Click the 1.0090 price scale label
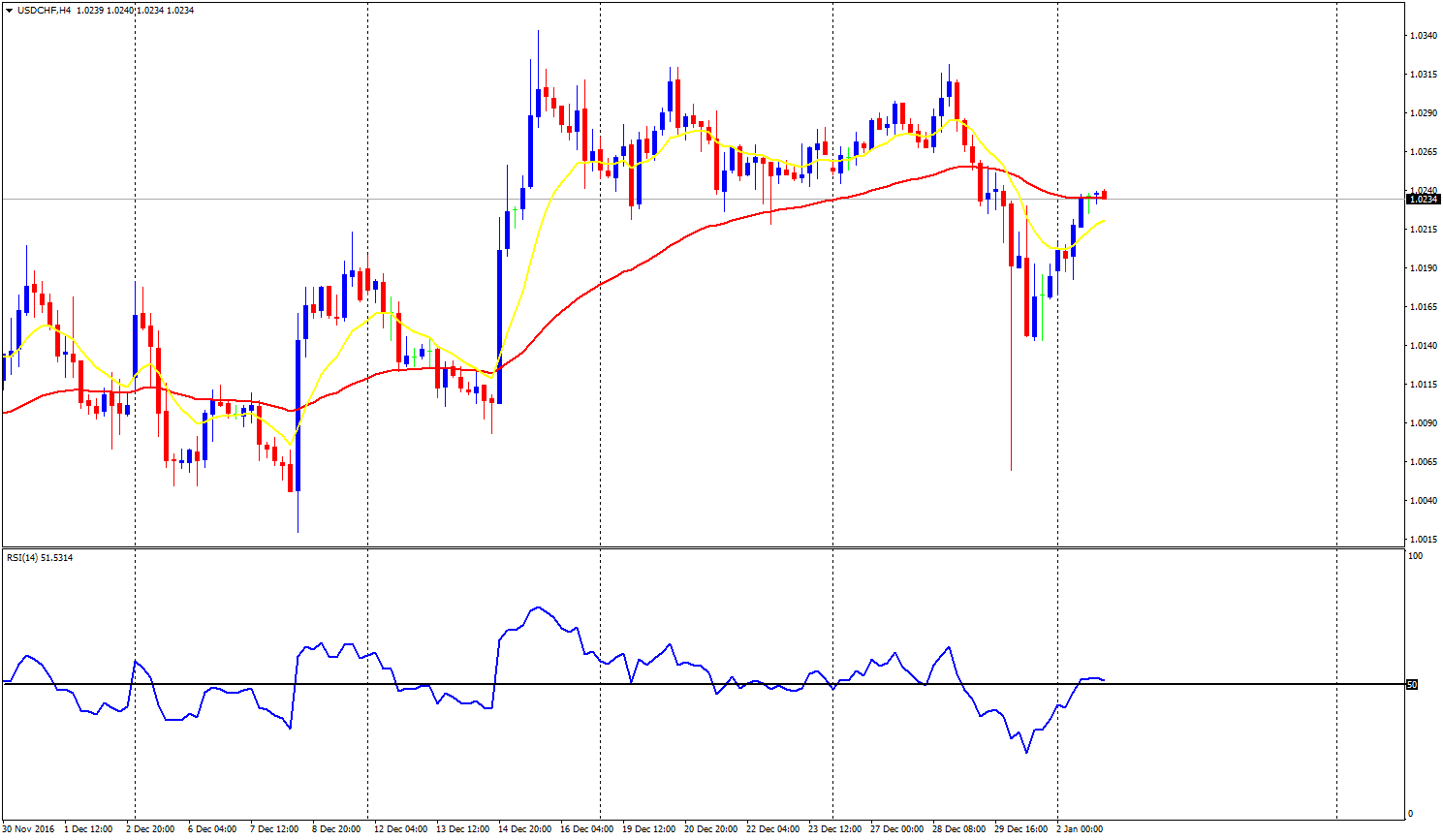The height and width of the screenshot is (840, 1443). [x=1423, y=423]
